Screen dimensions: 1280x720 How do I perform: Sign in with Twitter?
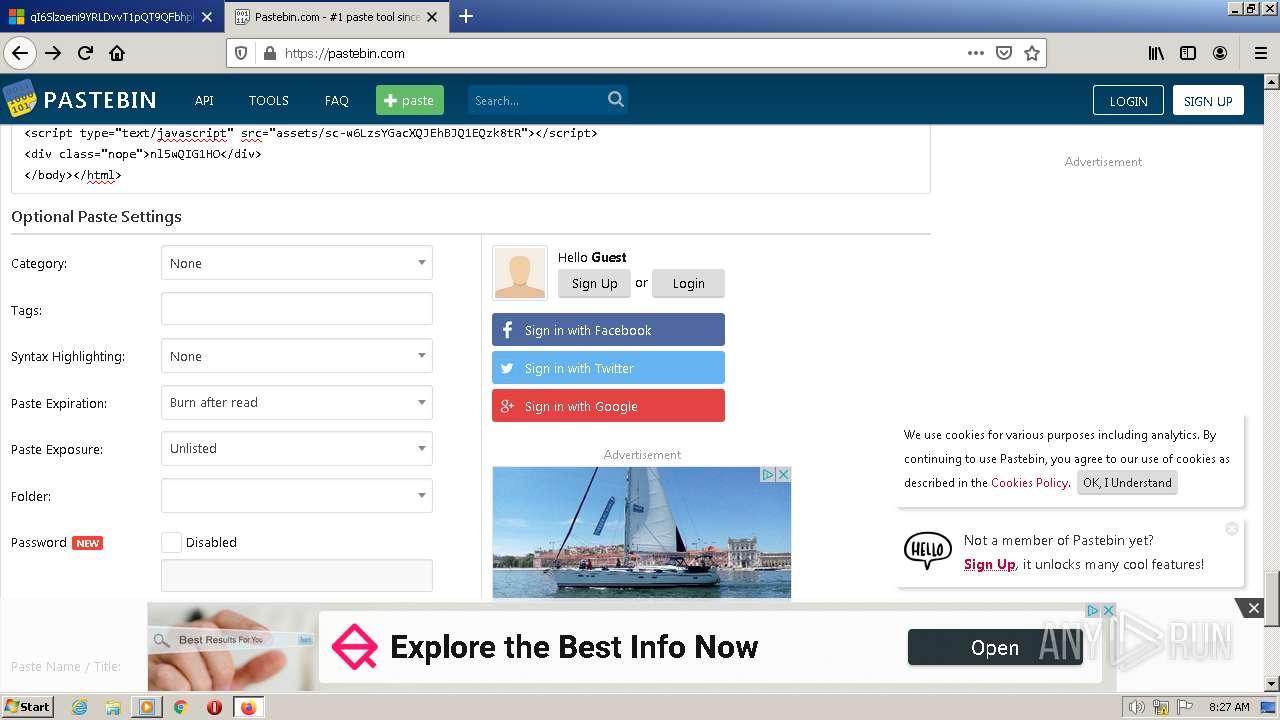608,368
